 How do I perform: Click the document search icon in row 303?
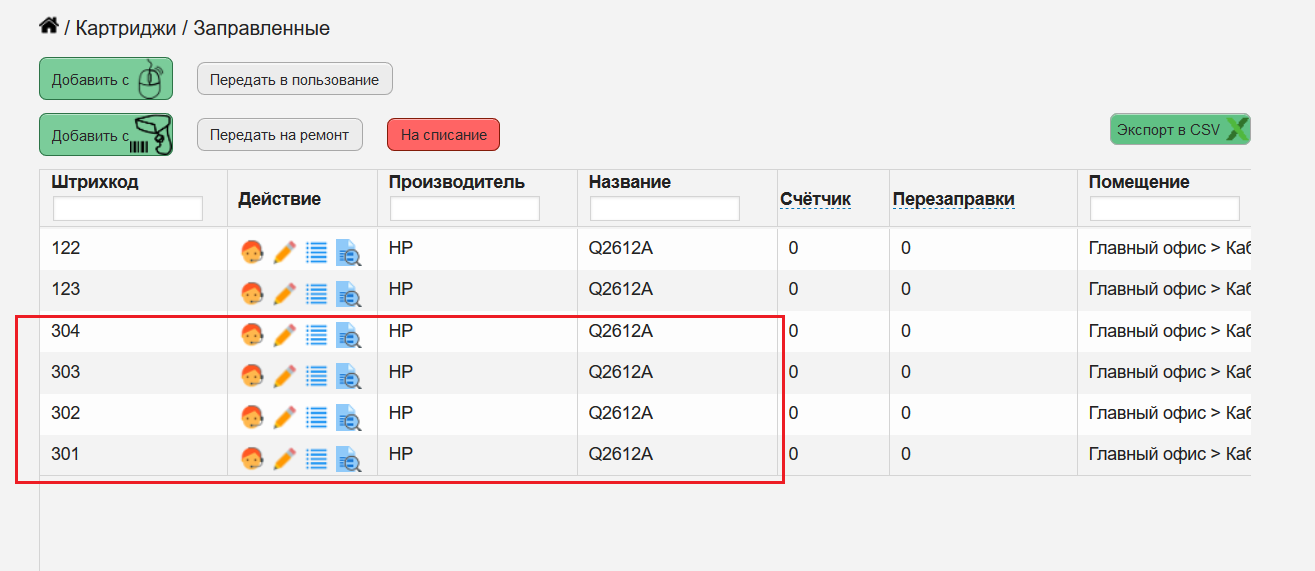pyautogui.click(x=348, y=377)
